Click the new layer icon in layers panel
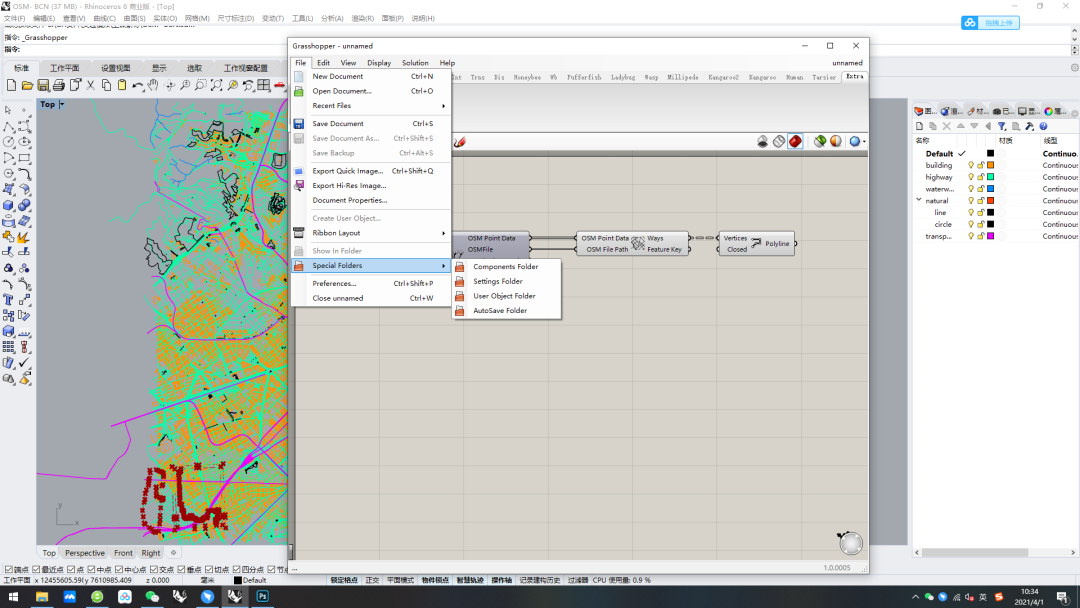The height and width of the screenshot is (608, 1080). point(919,126)
